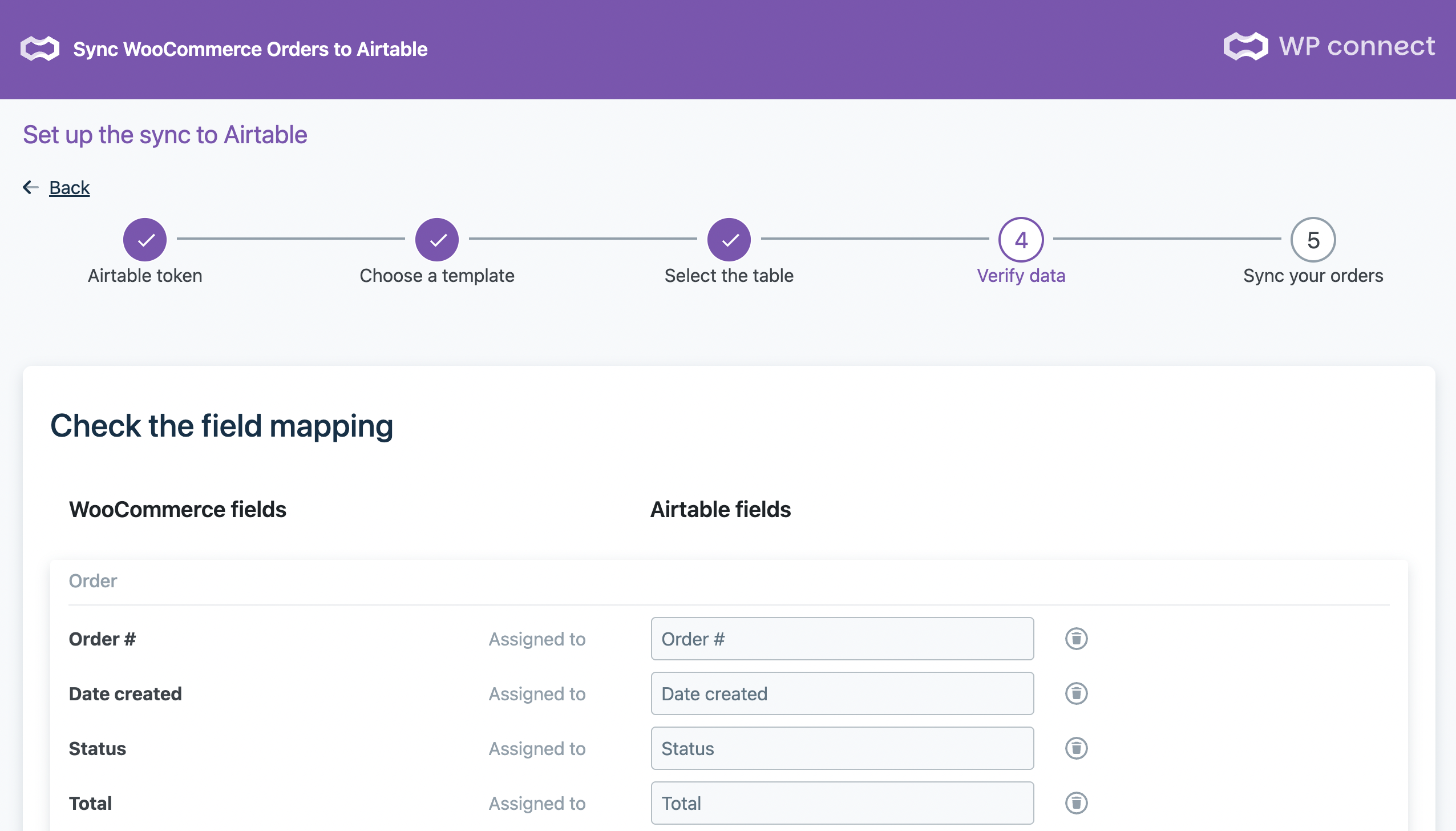Image resolution: width=1456 pixels, height=831 pixels.
Task: Click the Set up the sync to Airtable heading
Action: pyautogui.click(x=165, y=135)
